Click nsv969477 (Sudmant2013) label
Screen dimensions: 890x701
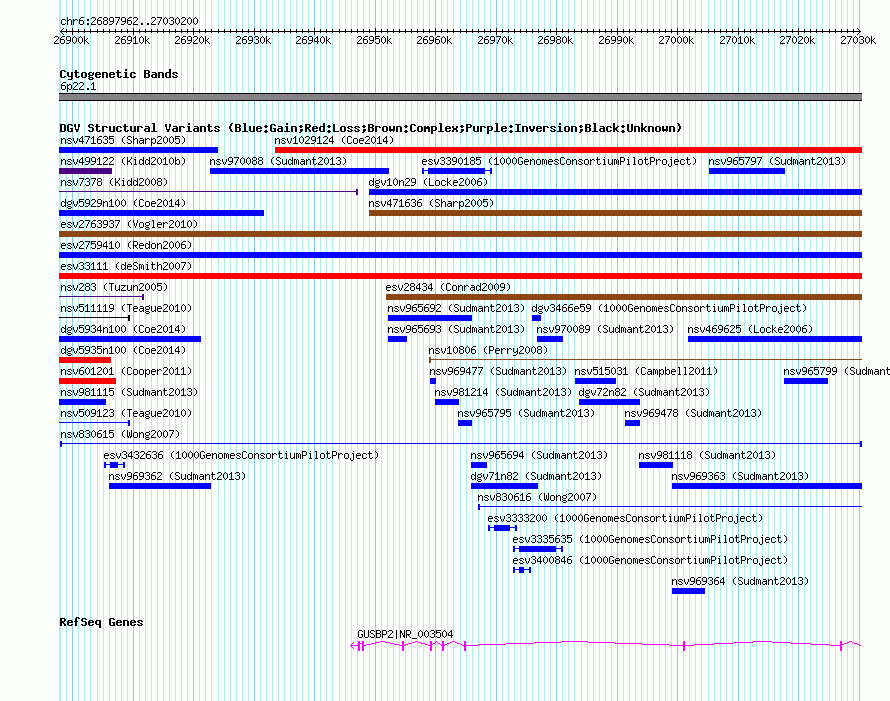coord(498,371)
